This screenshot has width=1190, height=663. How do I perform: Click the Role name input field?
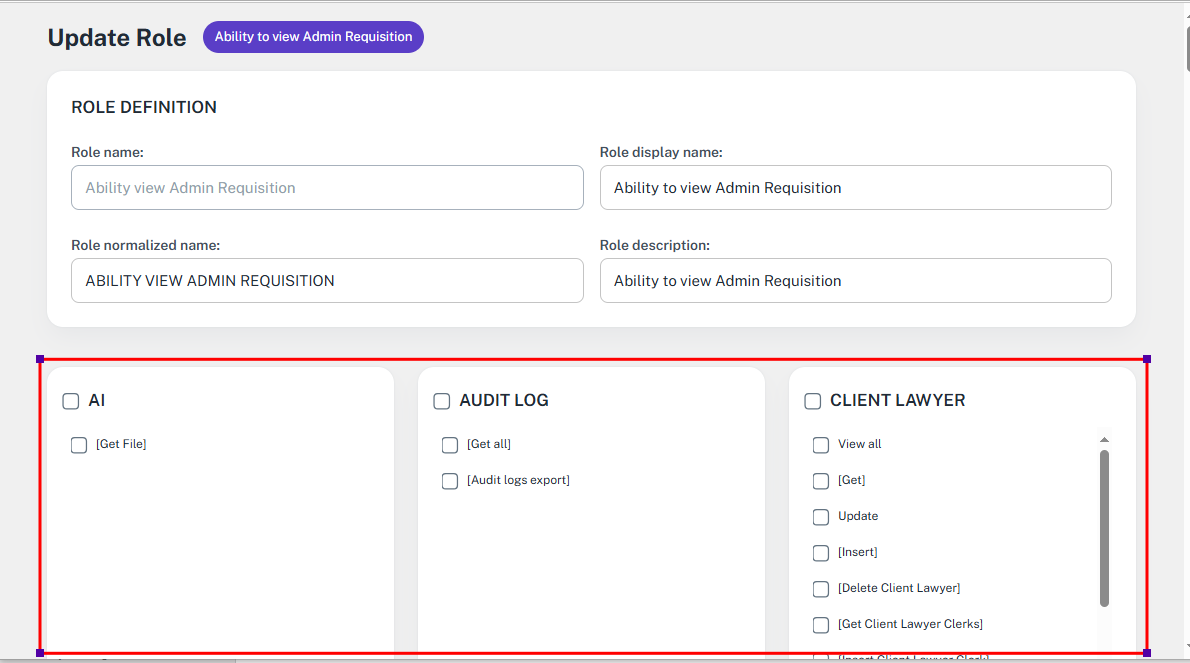pos(327,188)
